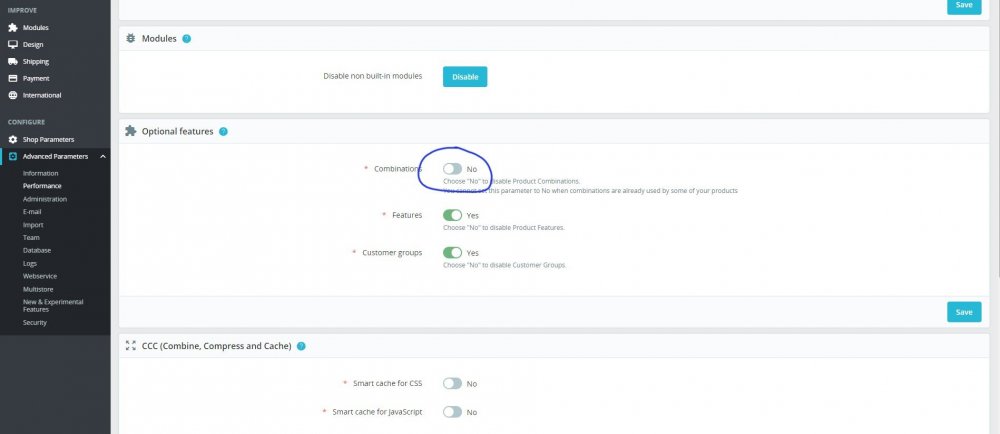Click the Payment card icon in sidebar

point(13,78)
